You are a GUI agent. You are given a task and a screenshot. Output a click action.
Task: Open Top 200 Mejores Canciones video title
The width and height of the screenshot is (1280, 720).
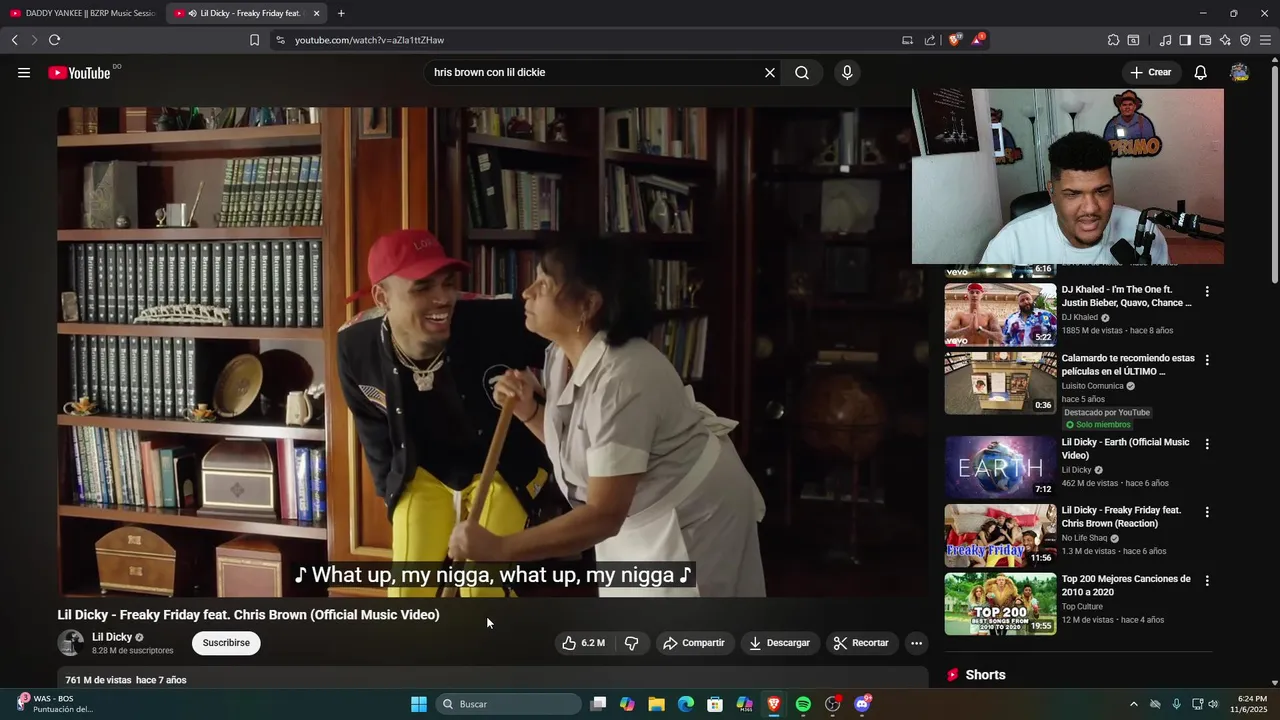coord(1126,585)
